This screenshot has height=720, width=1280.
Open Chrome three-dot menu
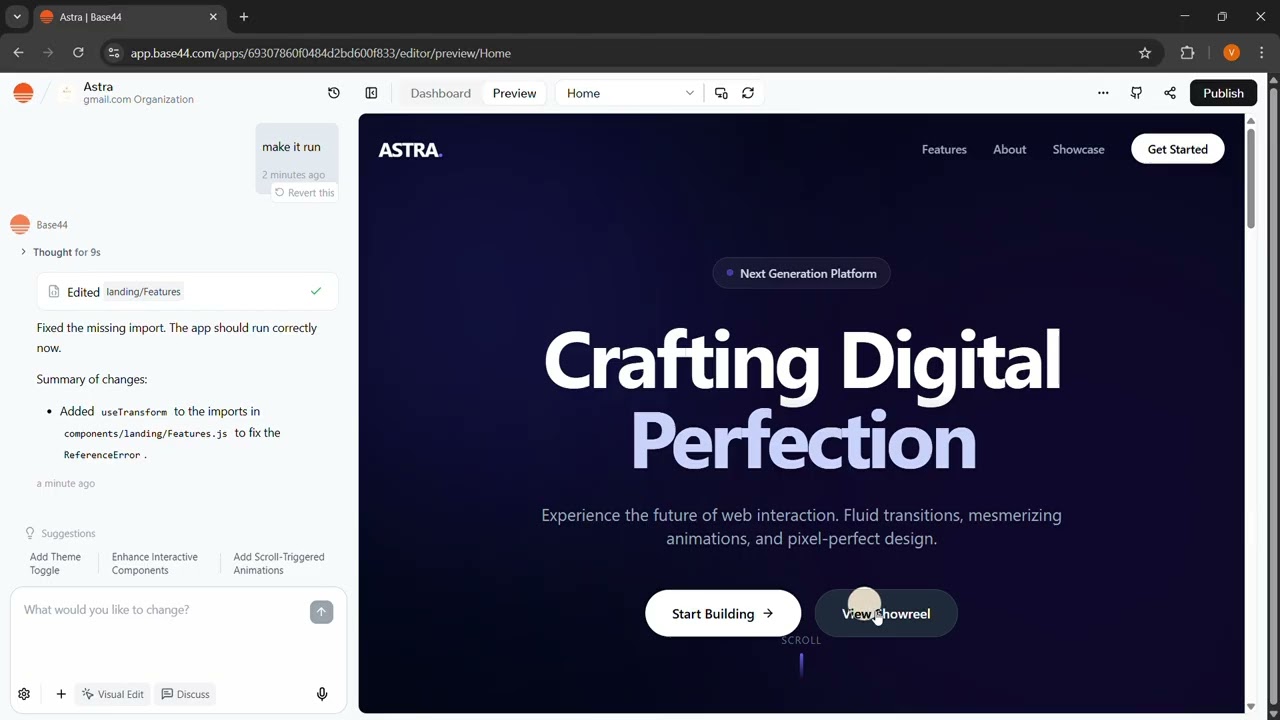(x=1263, y=53)
